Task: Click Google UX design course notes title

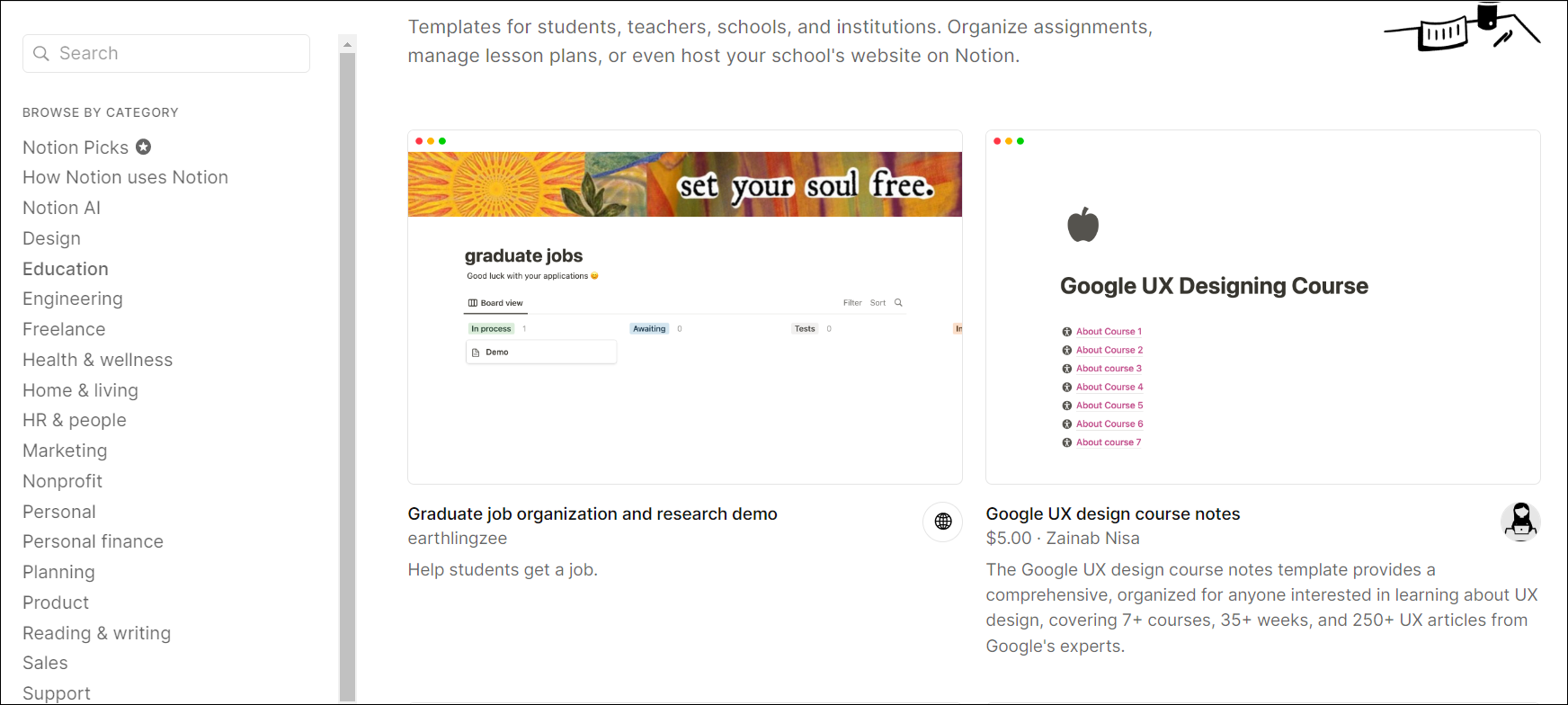Action: click(1113, 513)
